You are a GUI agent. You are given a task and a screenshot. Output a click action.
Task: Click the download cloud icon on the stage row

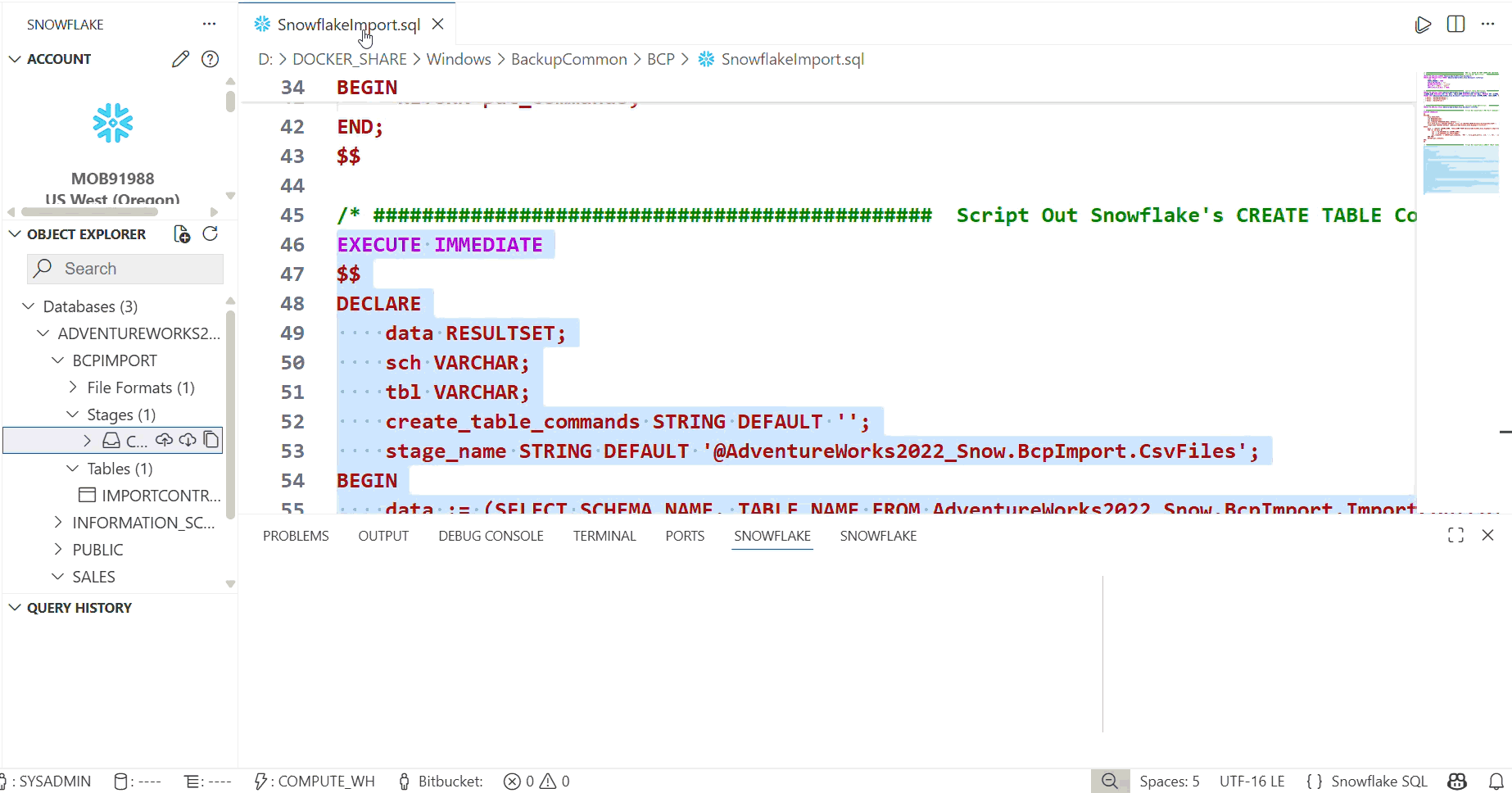pyautogui.click(x=188, y=440)
